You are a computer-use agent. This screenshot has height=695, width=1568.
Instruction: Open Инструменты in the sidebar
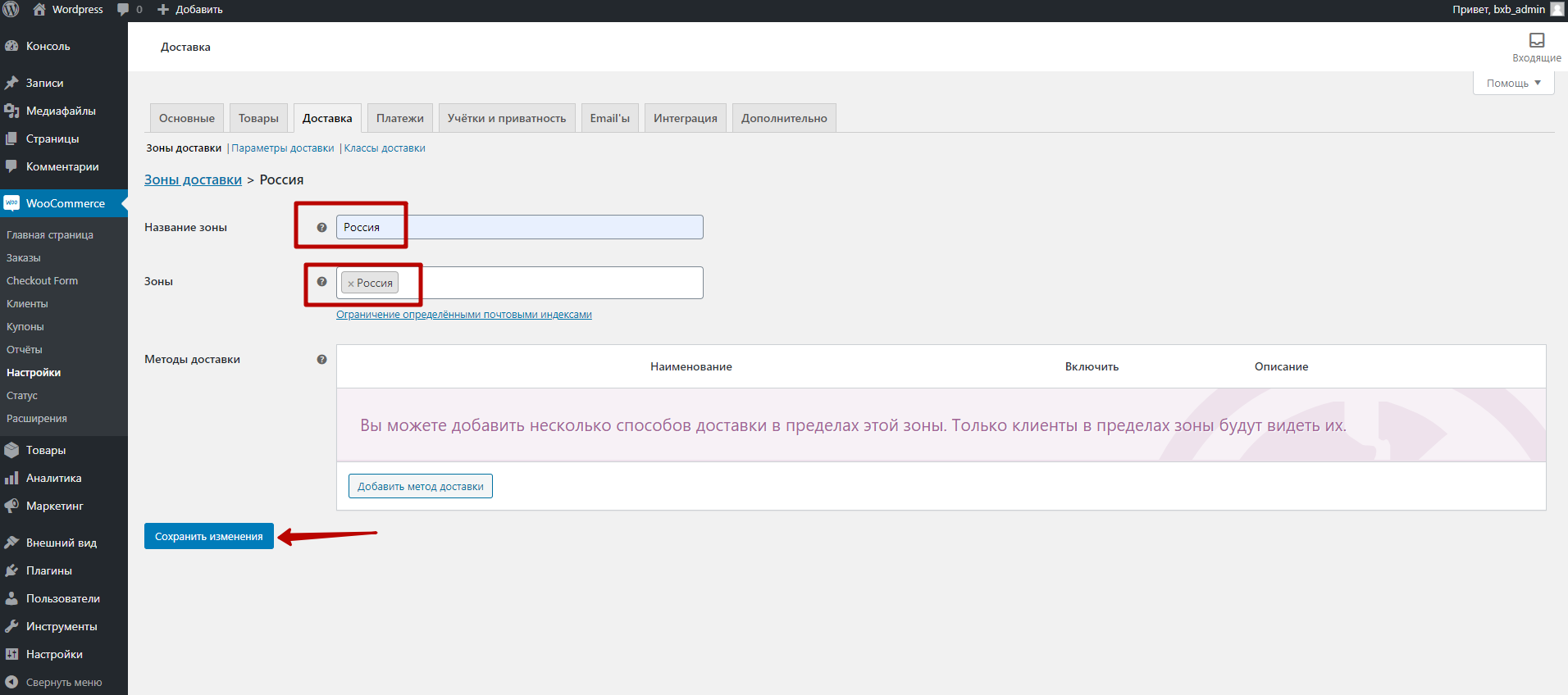[x=64, y=626]
